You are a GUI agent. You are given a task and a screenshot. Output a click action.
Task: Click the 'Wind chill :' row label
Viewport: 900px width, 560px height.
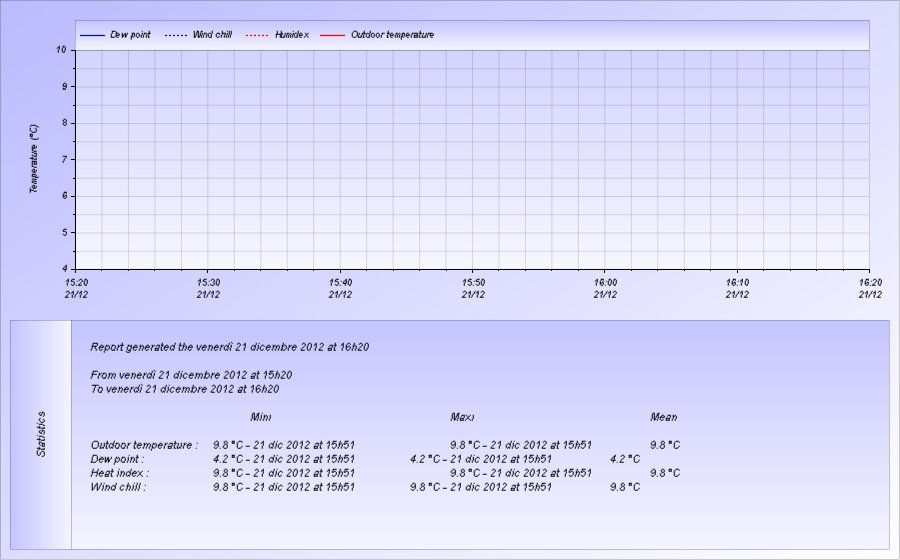(x=118, y=487)
